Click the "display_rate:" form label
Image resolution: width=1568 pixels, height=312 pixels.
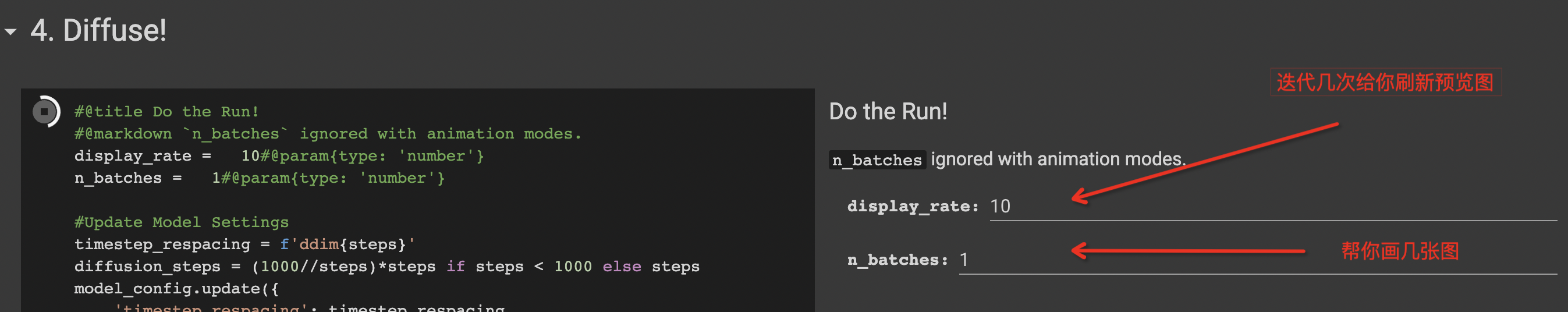click(913, 207)
